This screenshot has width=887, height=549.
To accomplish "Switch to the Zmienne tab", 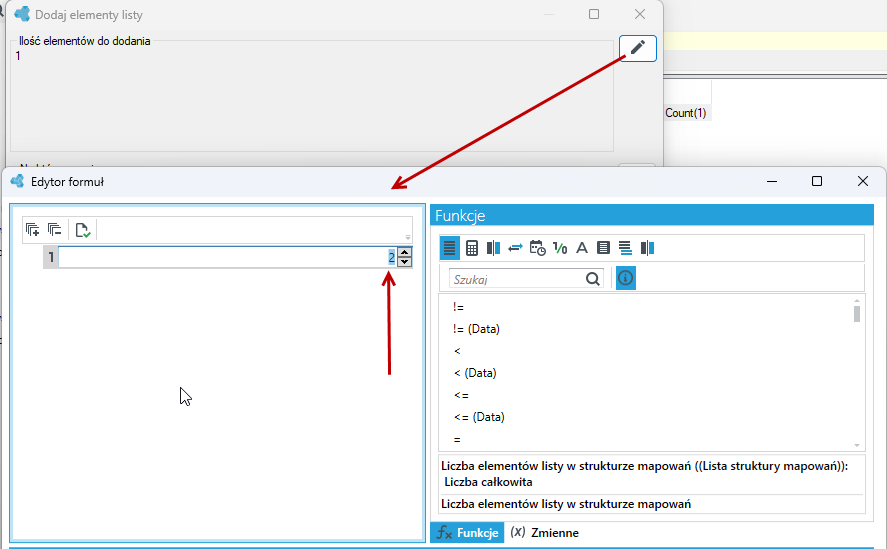I will pos(544,533).
